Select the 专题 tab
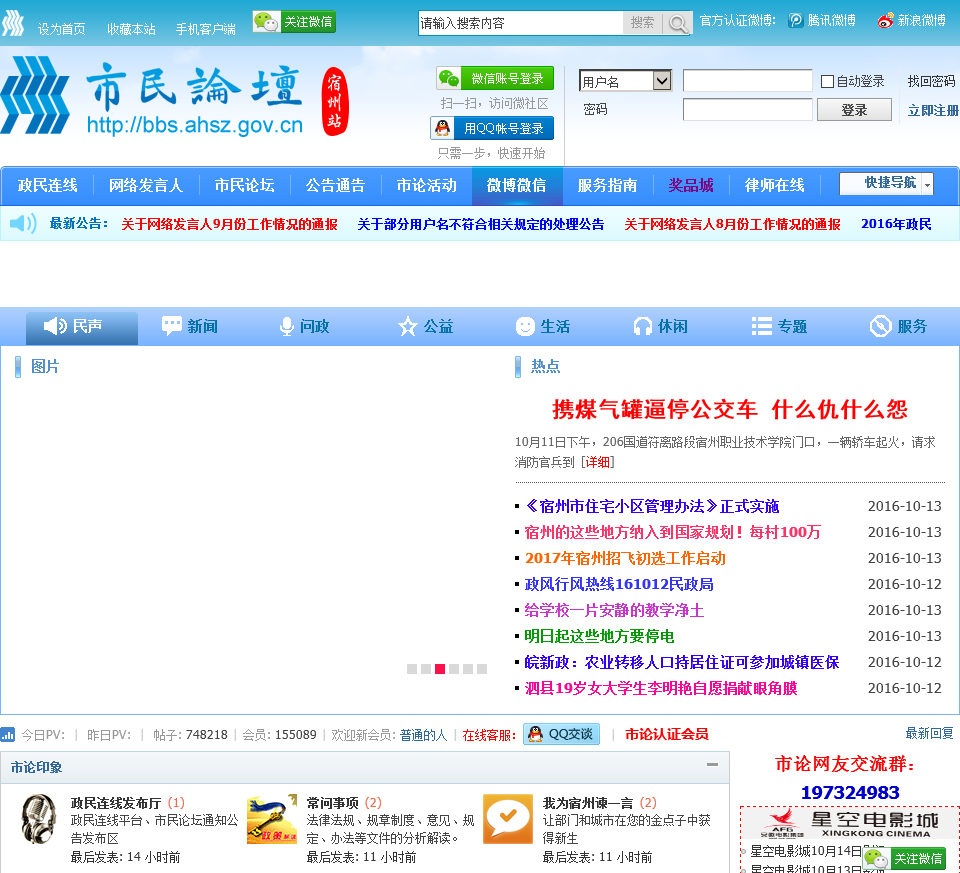The width and height of the screenshot is (960, 873). point(779,326)
